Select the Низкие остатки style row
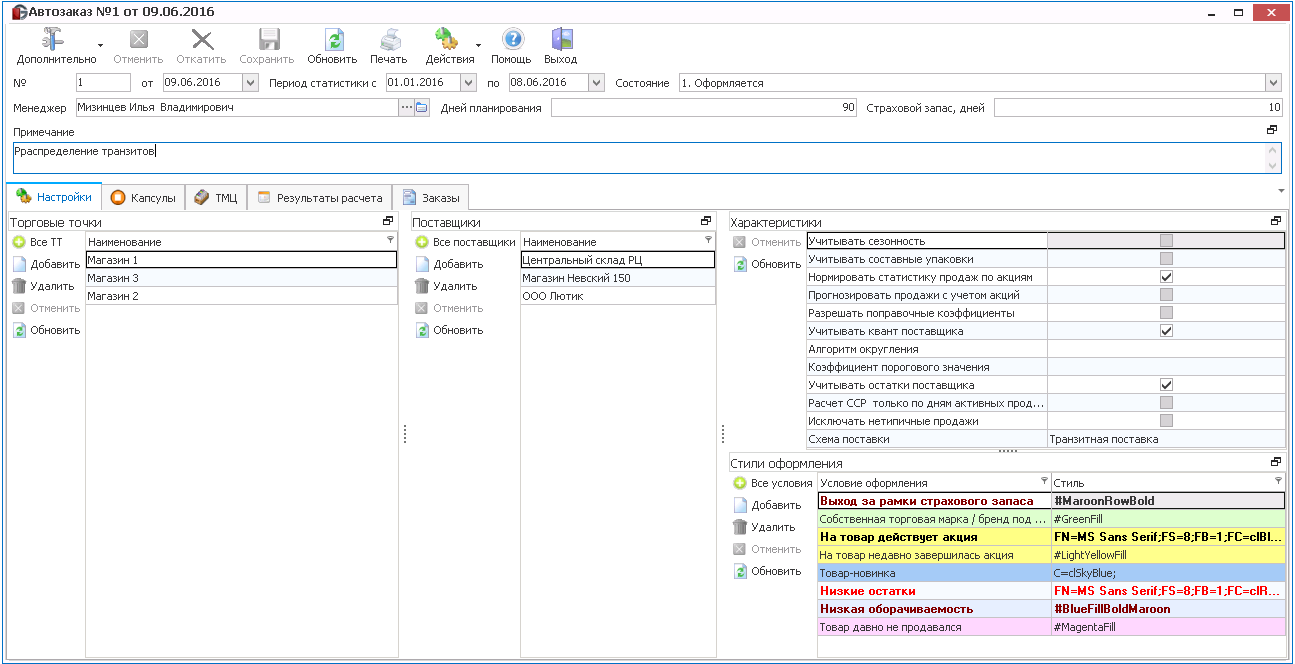Screen dimensions: 1295x664 coord(1050,591)
